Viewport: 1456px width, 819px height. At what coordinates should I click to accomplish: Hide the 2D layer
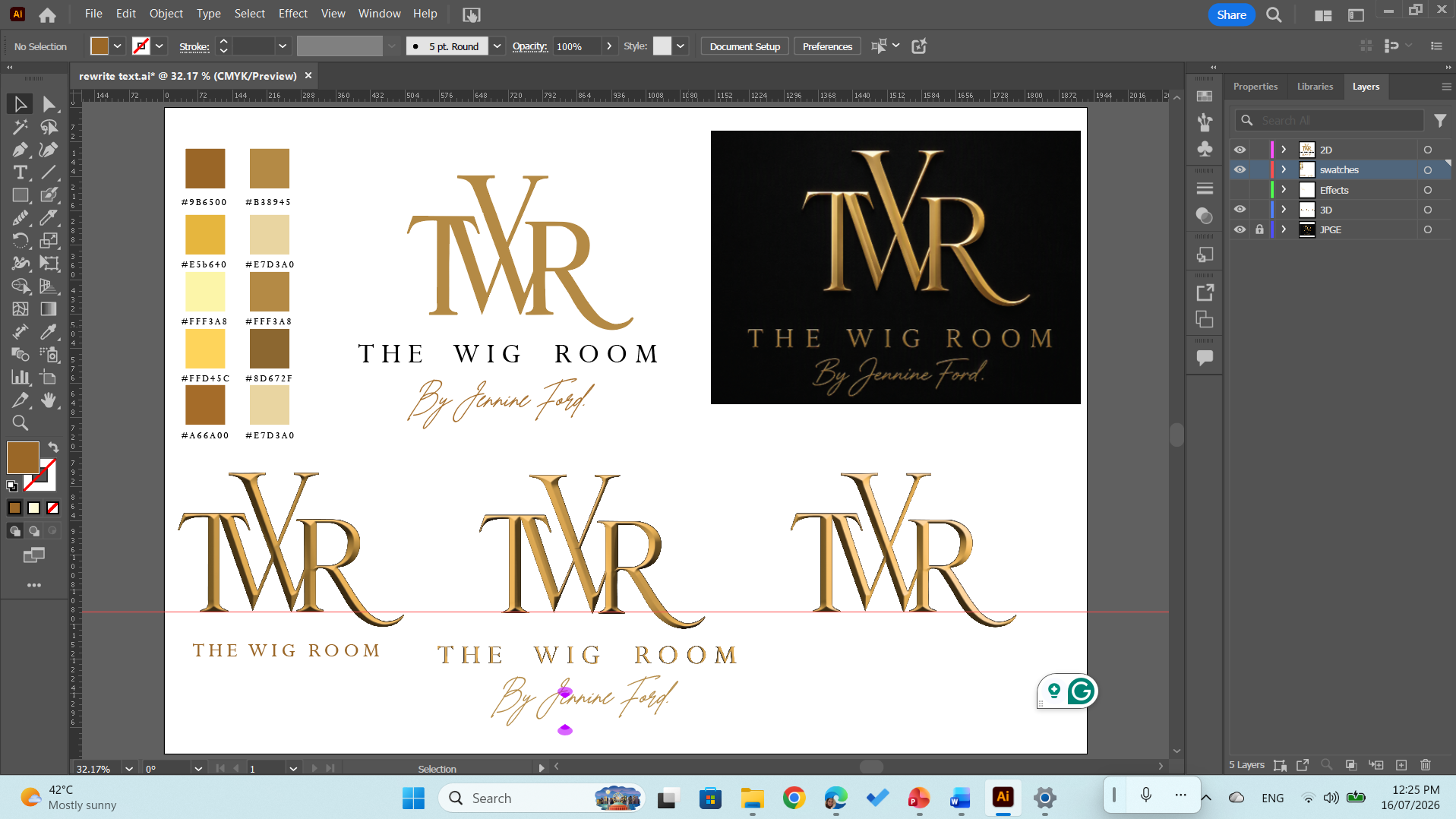pos(1240,150)
